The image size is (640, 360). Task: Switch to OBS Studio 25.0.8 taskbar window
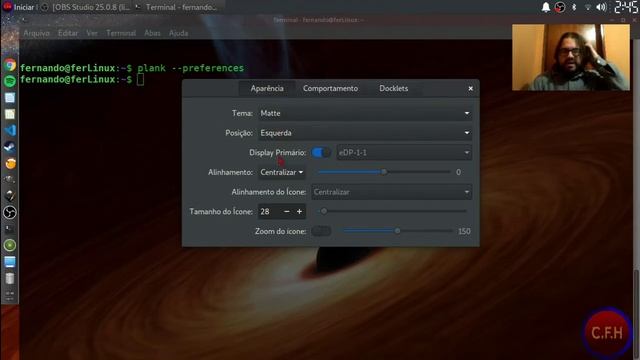coord(87,7)
